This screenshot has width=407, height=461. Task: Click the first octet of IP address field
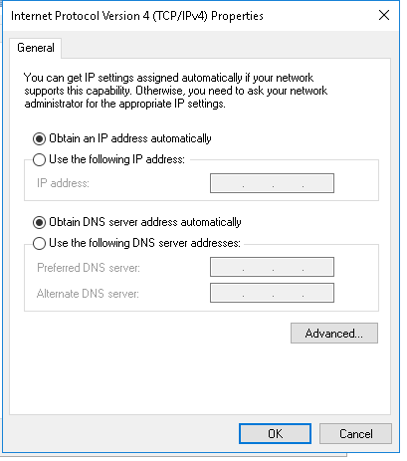[227, 183]
